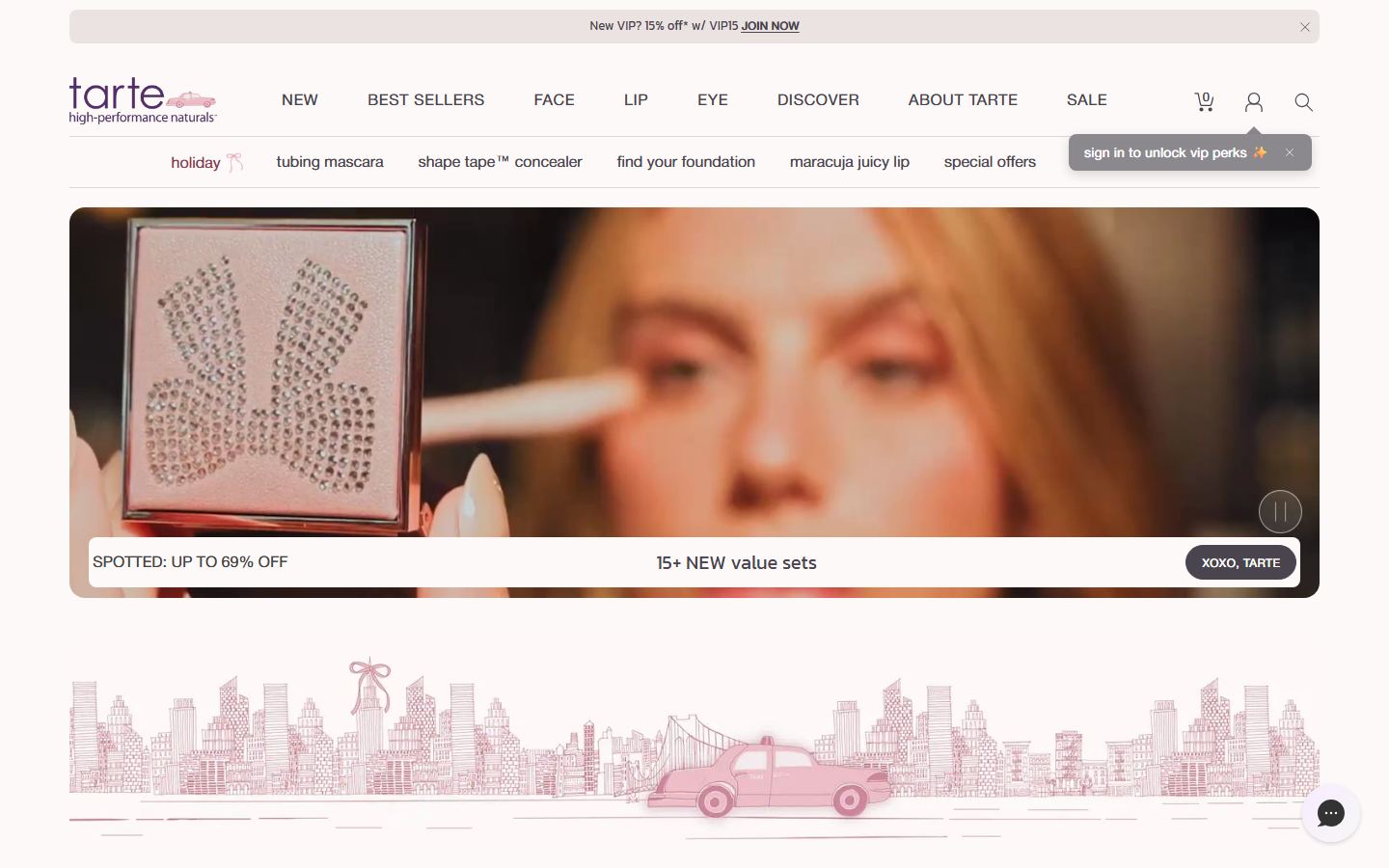Open the account profile icon
This screenshot has width=1389, height=868.
[x=1254, y=101]
